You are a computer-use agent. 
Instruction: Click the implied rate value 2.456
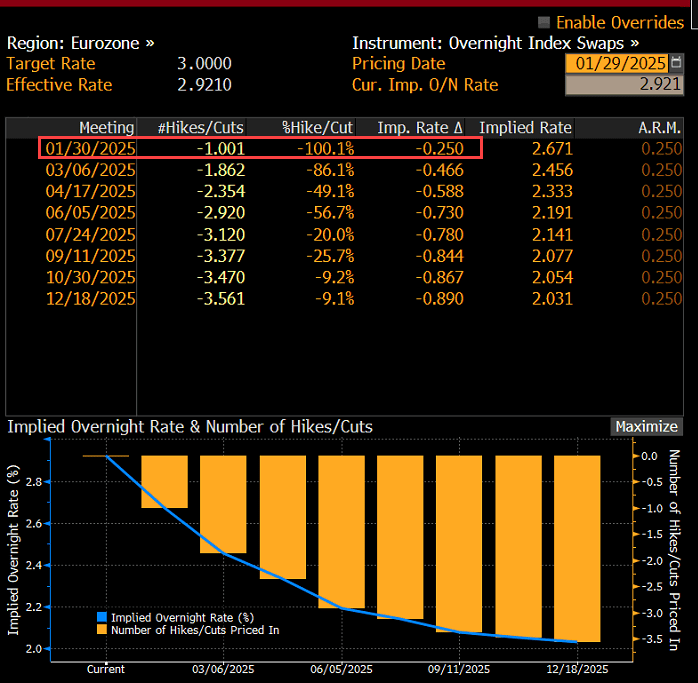(552, 170)
